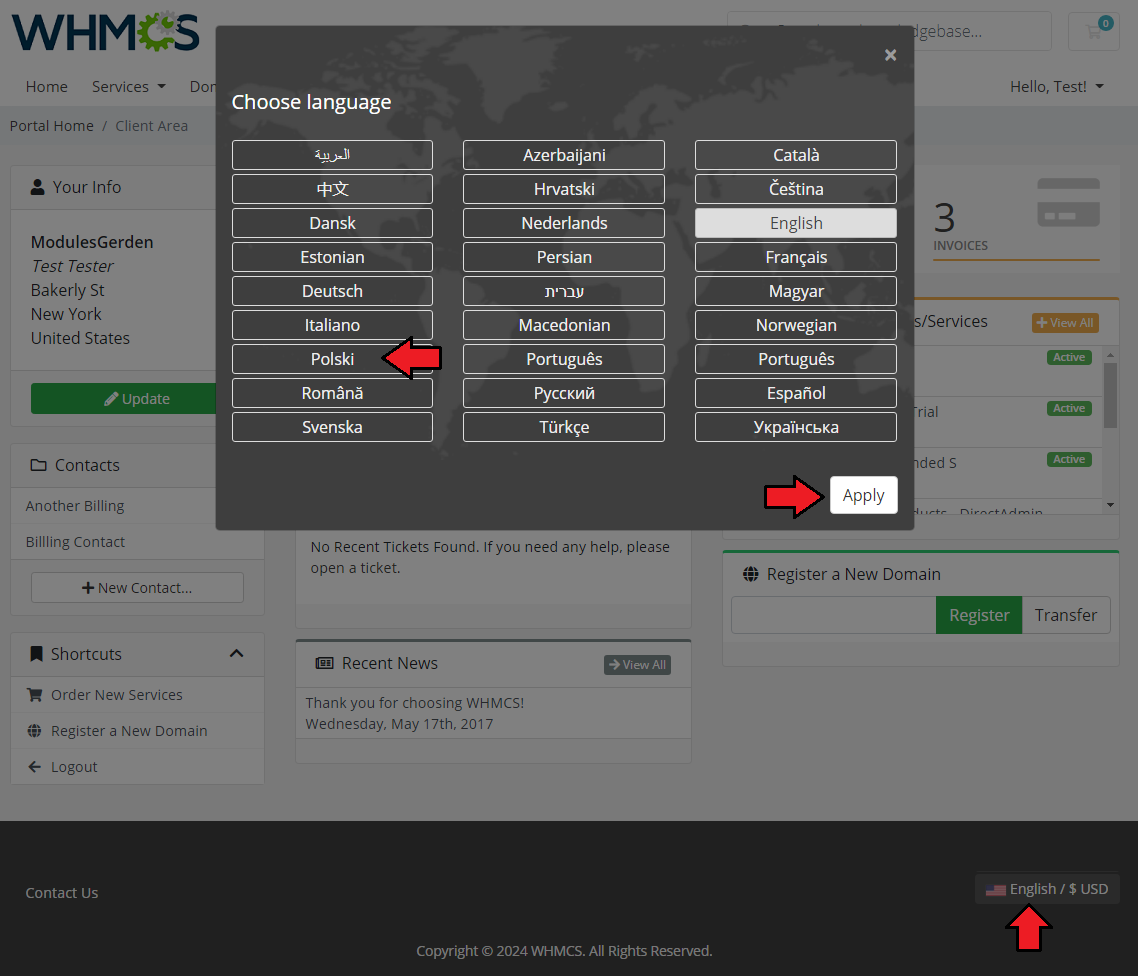Select Русский language
1138x976 pixels.
(564, 393)
